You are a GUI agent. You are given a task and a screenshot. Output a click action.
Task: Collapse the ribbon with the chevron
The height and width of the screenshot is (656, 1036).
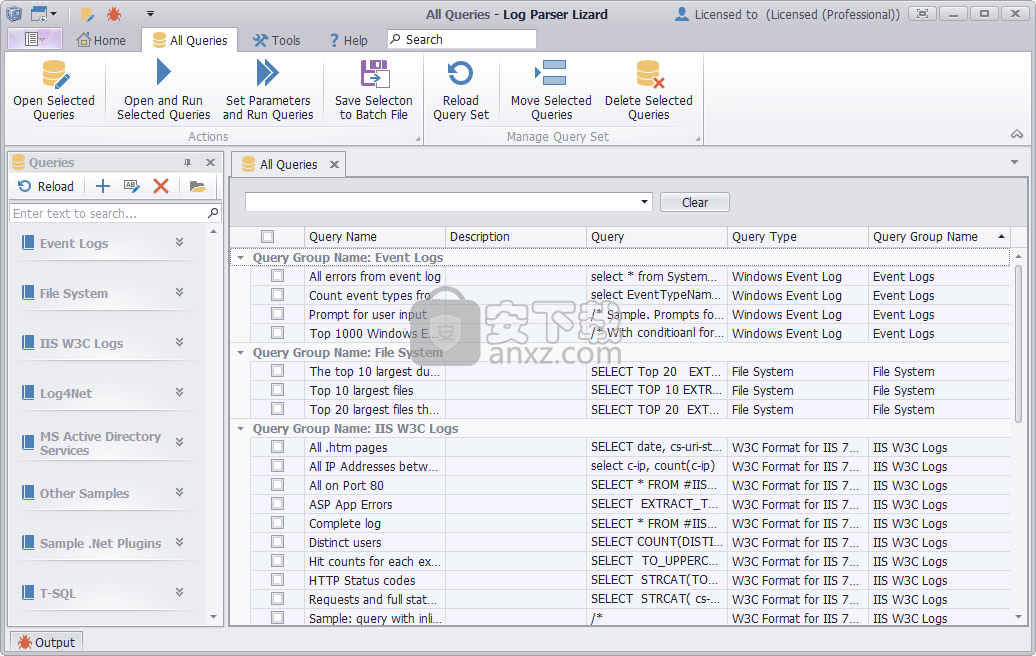(x=1017, y=134)
